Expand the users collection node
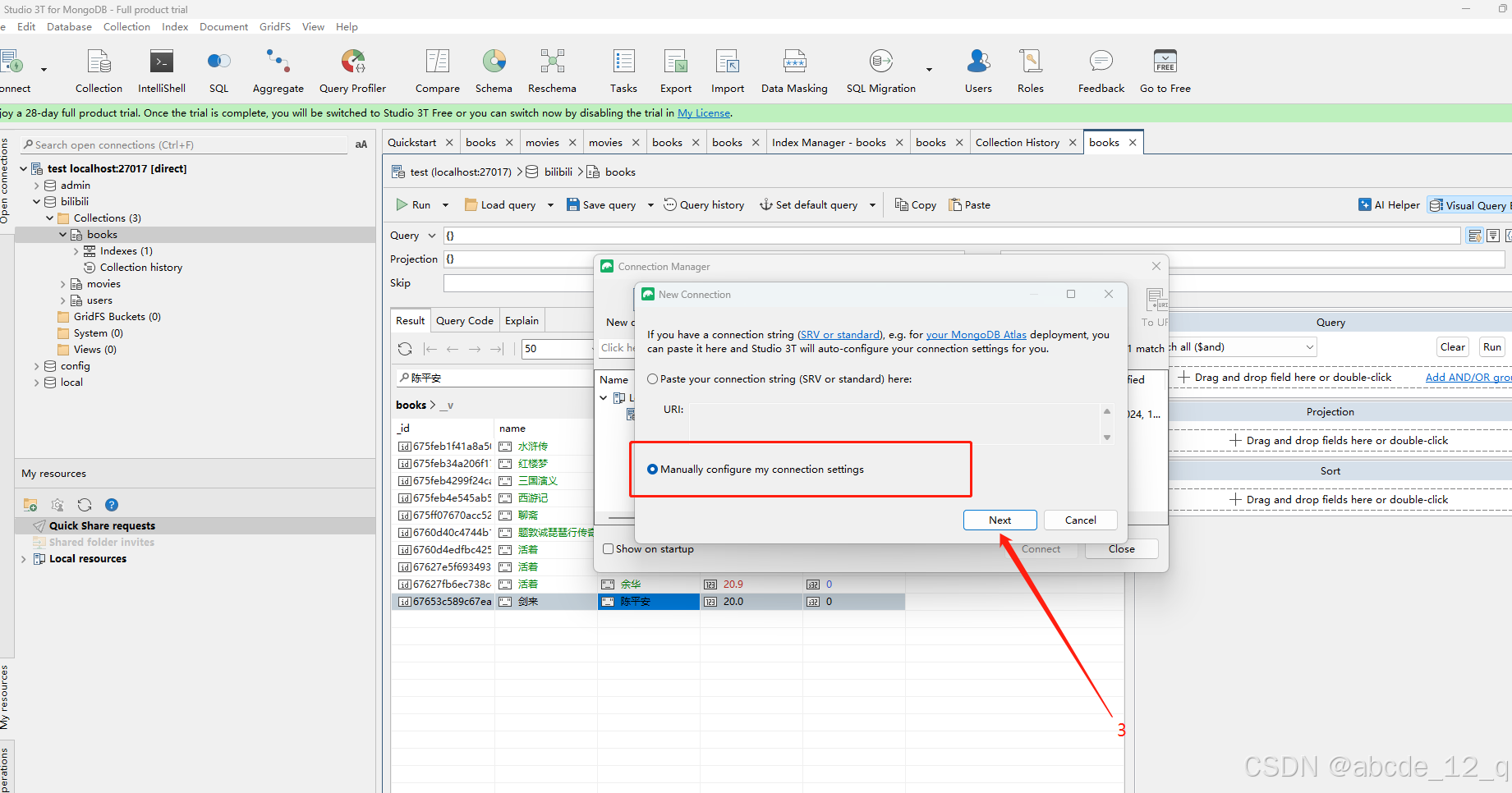Viewport: 1512px width, 793px height. [x=62, y=300]
